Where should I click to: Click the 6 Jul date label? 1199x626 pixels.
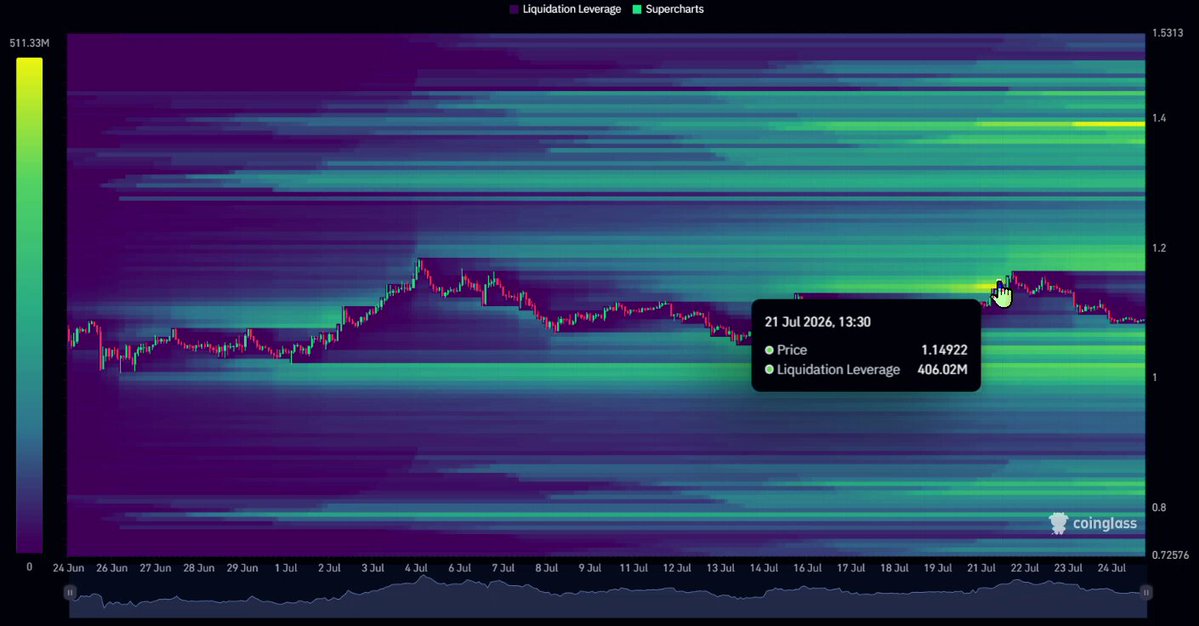pyautogui.click(x=460, y=568)
